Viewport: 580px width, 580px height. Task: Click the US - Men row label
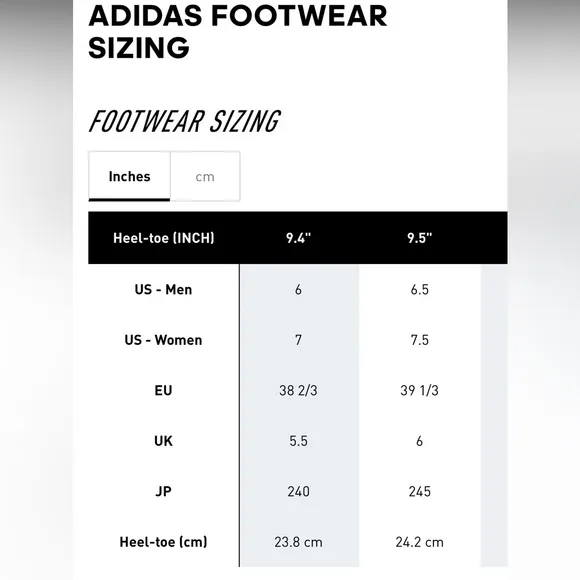163,289
